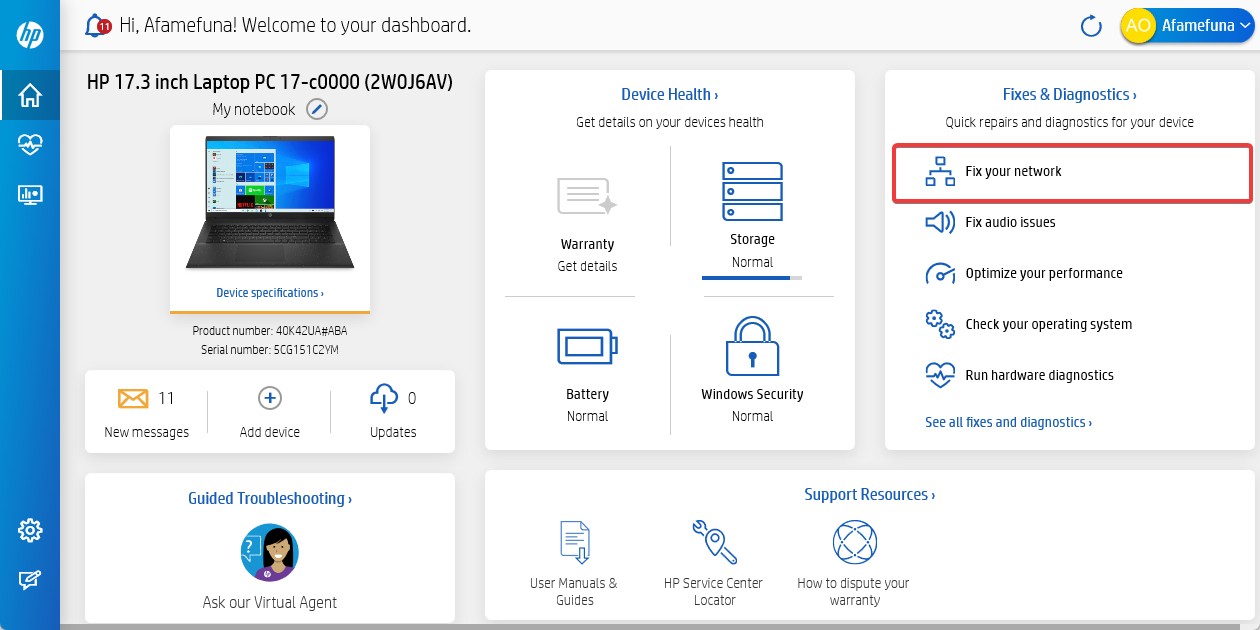
Task: Click the HP 17.3 inch Laptop PC title
Action: (270, 82)
